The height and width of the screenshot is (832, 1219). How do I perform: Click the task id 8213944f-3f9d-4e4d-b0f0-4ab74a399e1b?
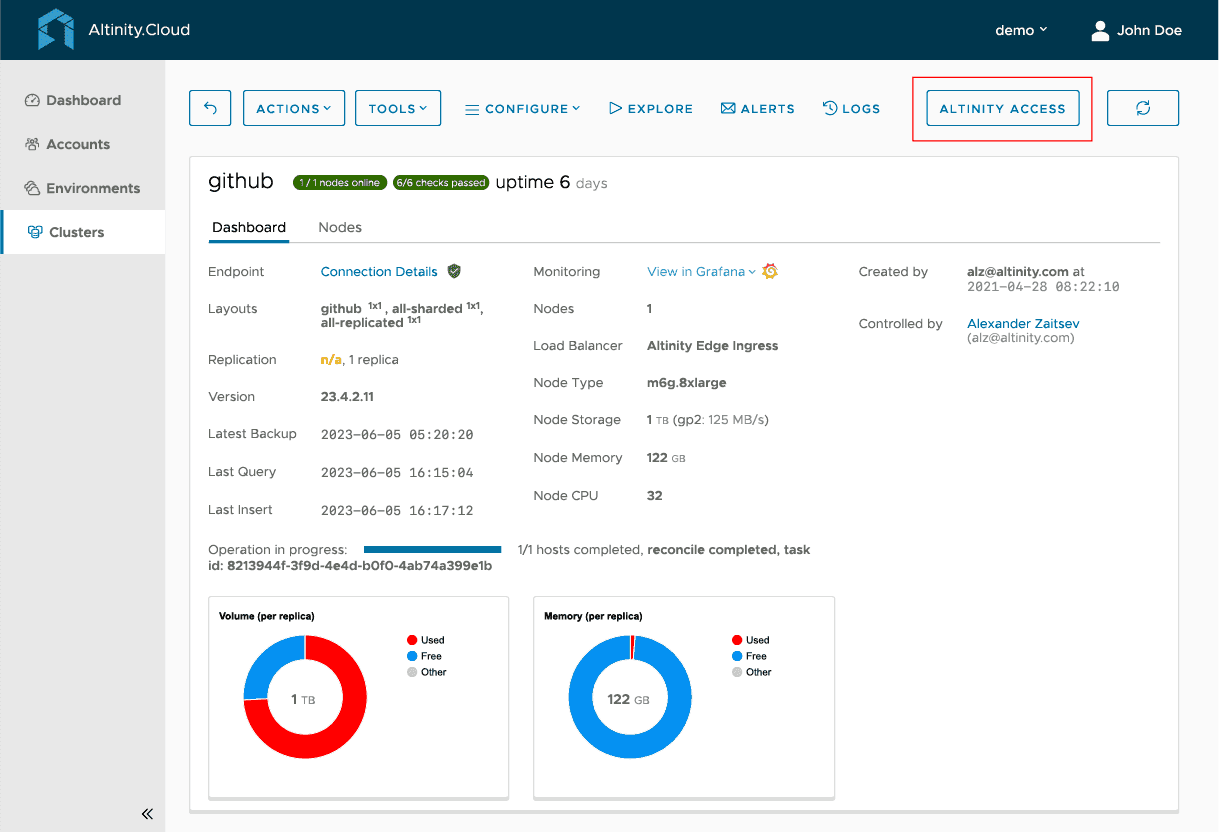click(x=358, y=566)
